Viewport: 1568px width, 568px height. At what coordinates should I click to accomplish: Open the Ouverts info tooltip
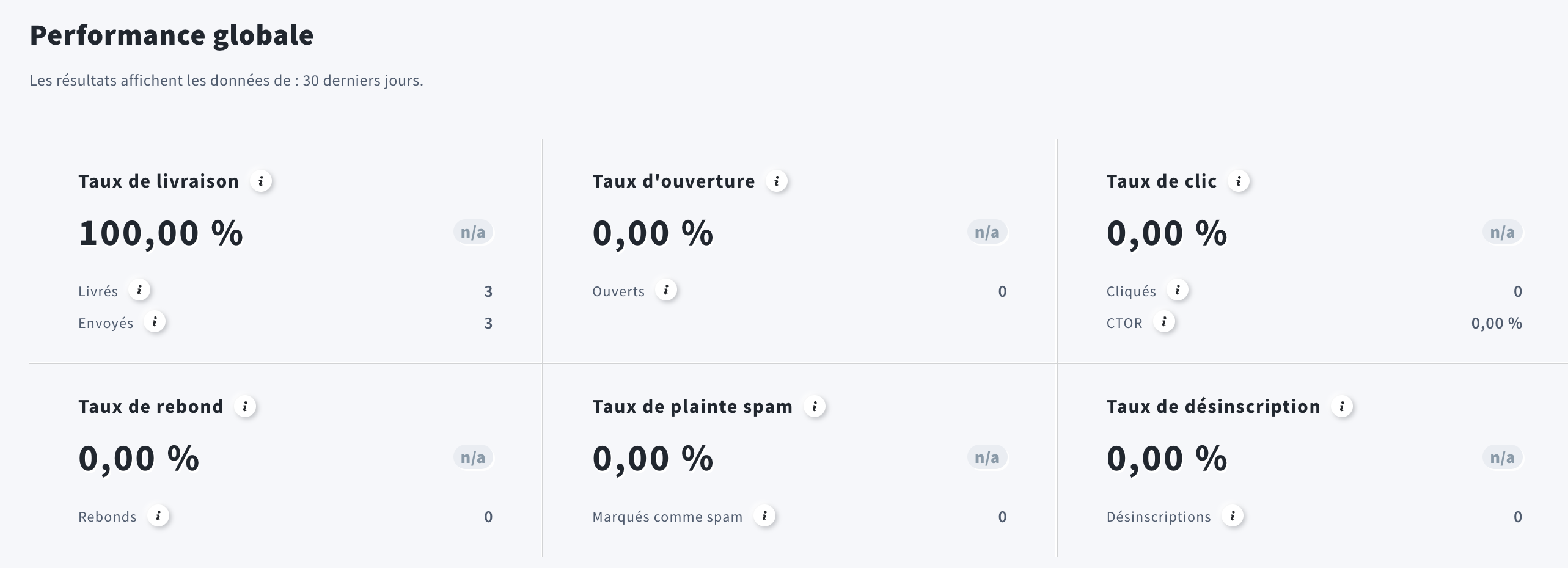coord(666,291)
